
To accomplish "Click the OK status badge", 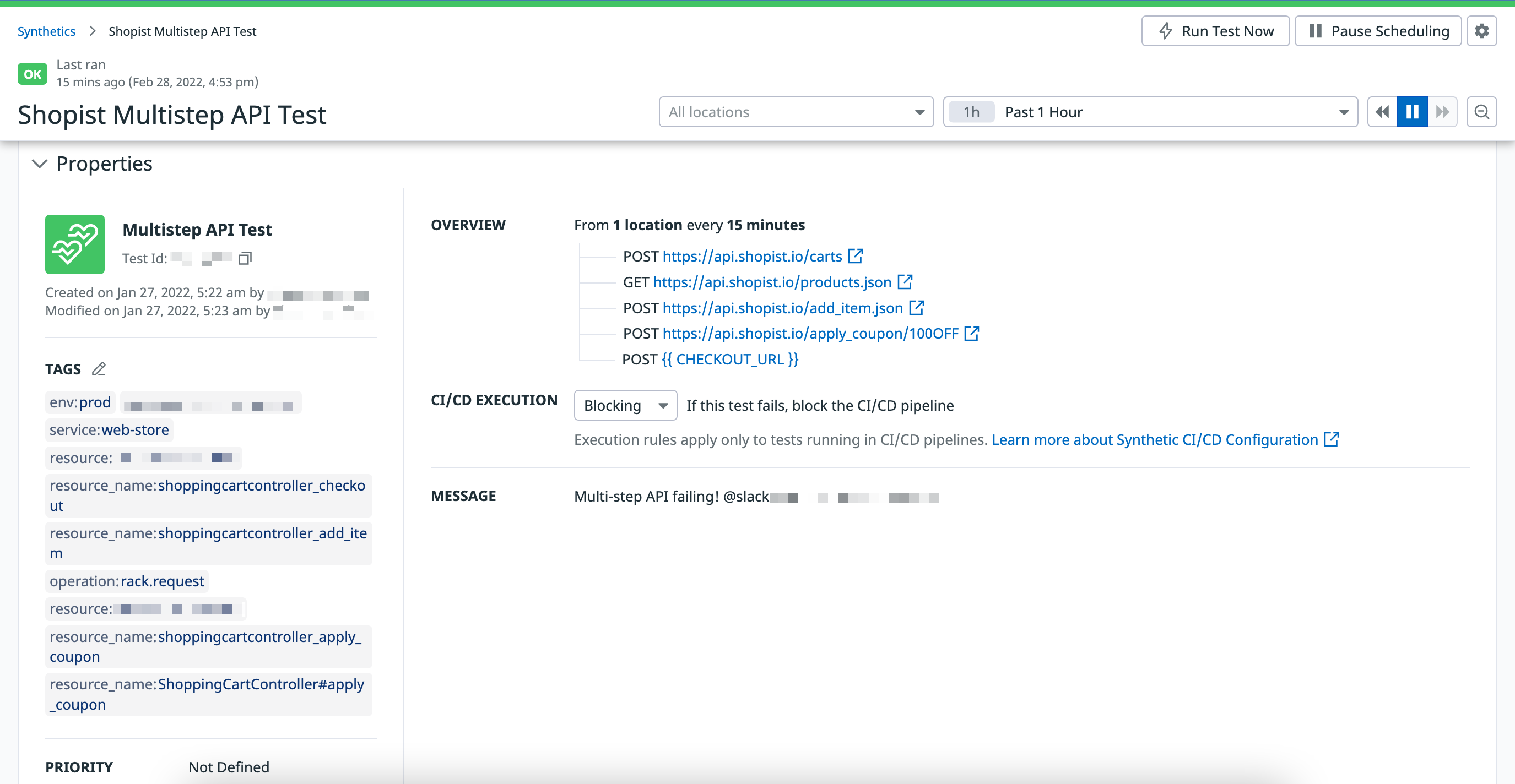I will pyautogui.click(x=33, y=74).
